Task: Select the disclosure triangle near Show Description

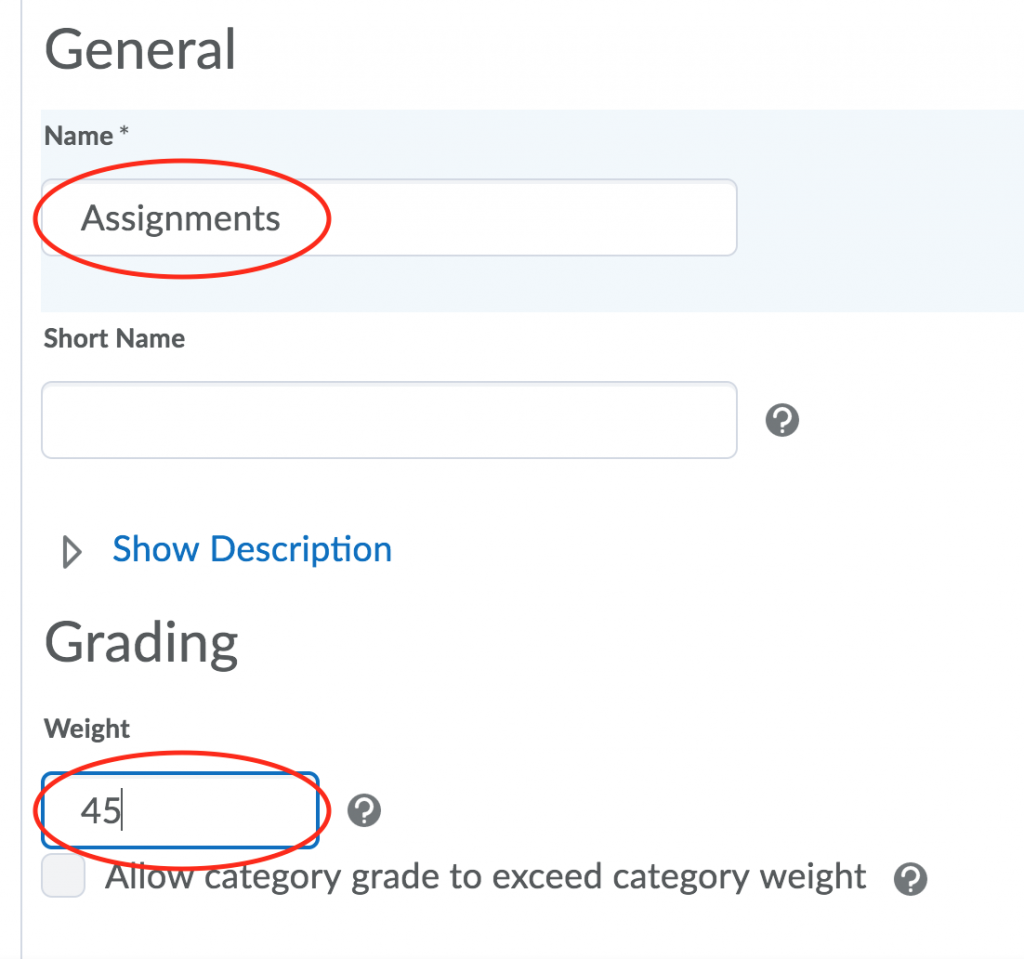Action: [70, 550]
